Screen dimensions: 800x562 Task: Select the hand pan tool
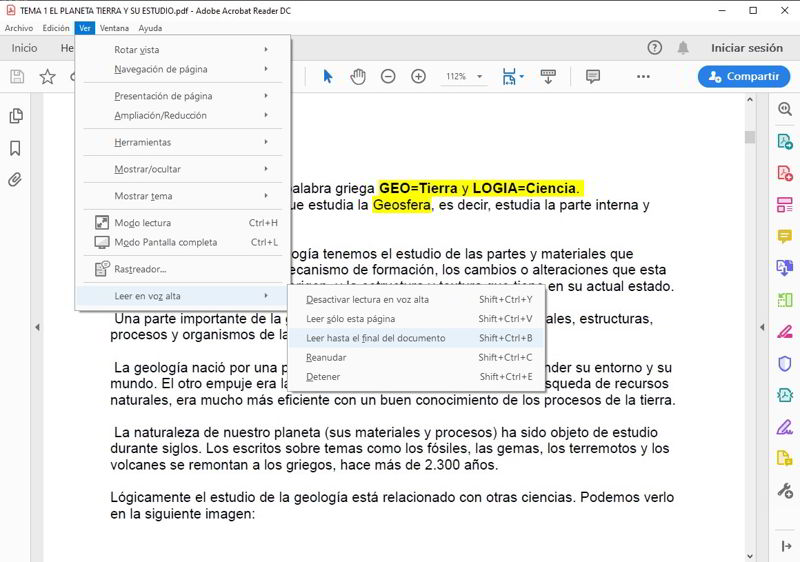click(358, 76)
